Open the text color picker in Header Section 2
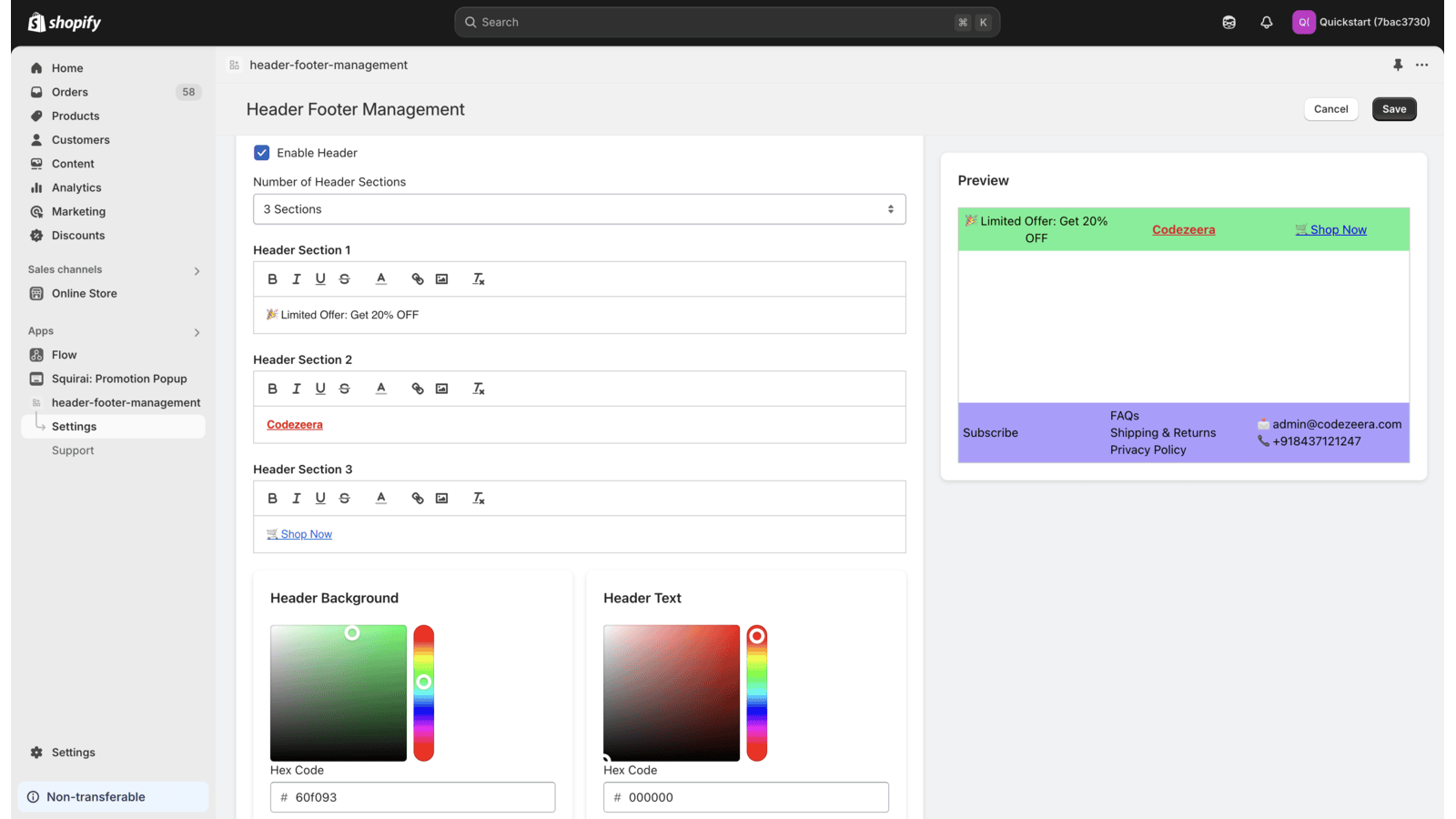Image resolution: width=1456 pixels, height=819 pixels. tap(381, 388)
